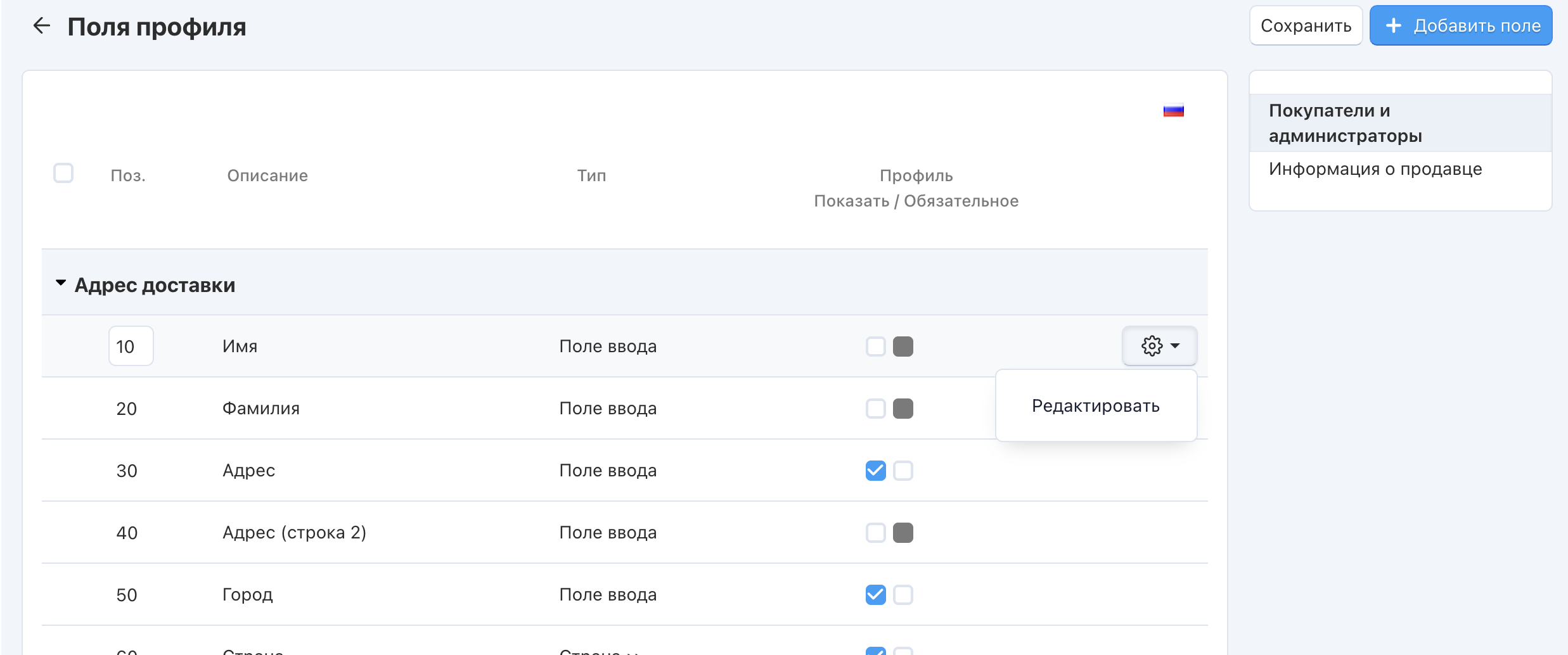Toggle the select-all checkbox in header
Viewport: 1568px width, 655px height.
63,173
